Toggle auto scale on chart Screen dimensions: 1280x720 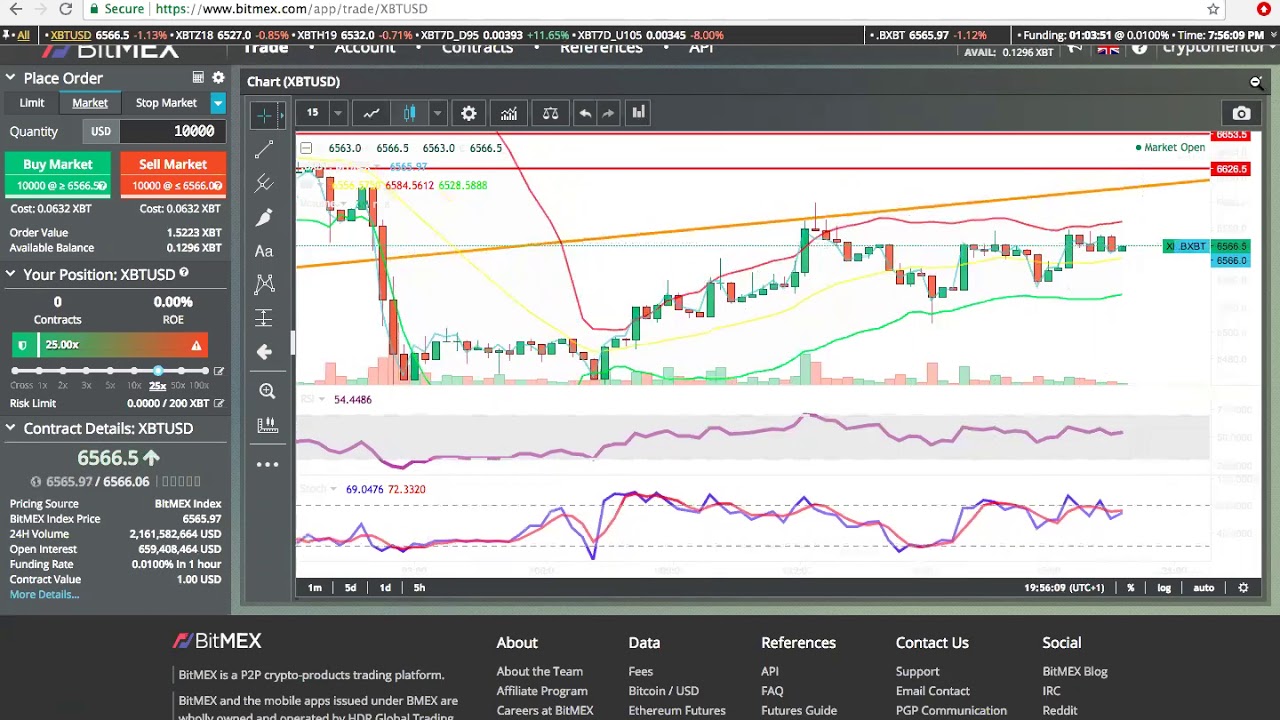(1203, 588)
